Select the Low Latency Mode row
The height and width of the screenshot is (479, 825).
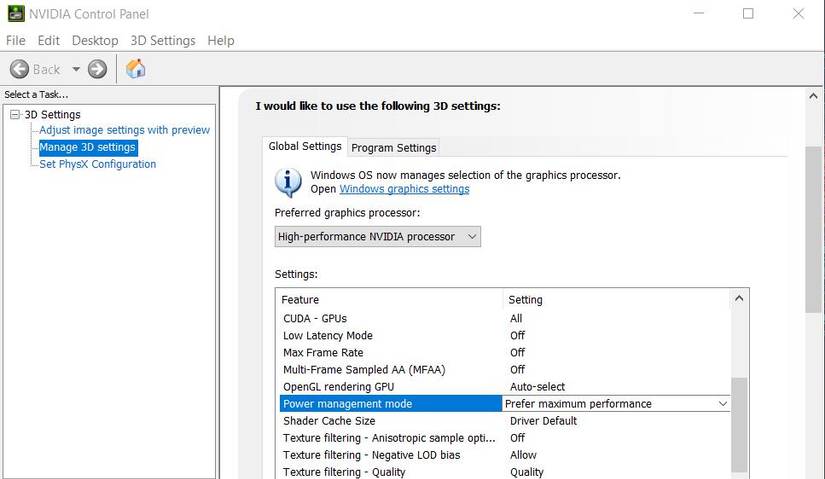(328, 336)
